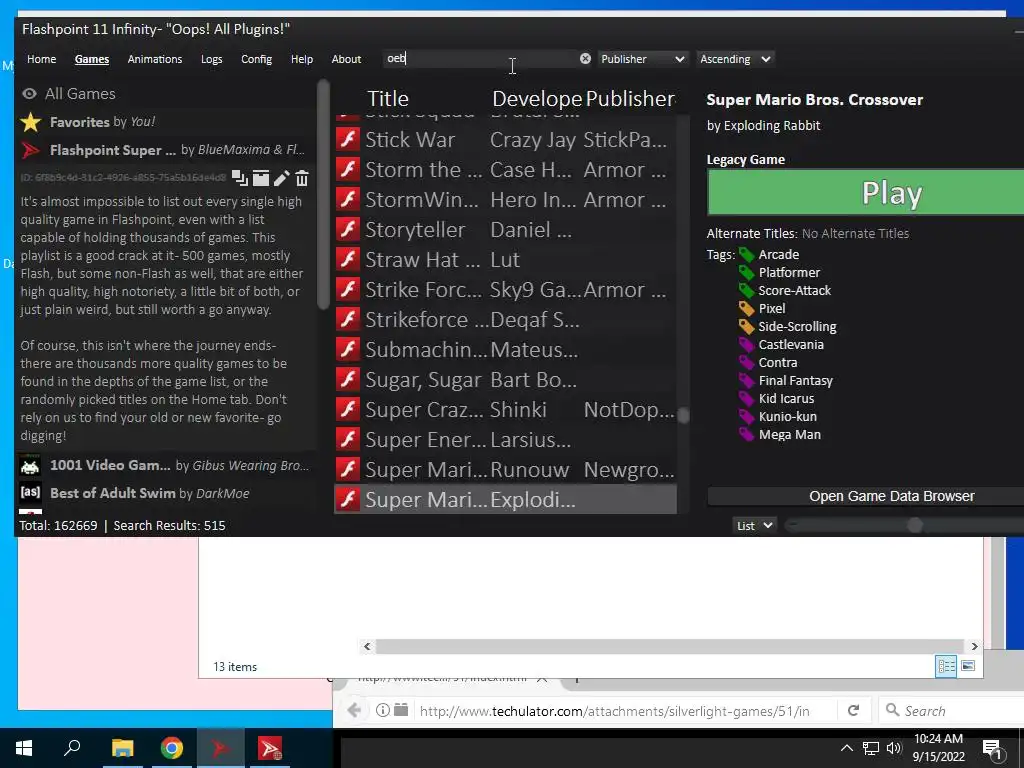Click the delete playlist trash icon

(x=302, y=178)
